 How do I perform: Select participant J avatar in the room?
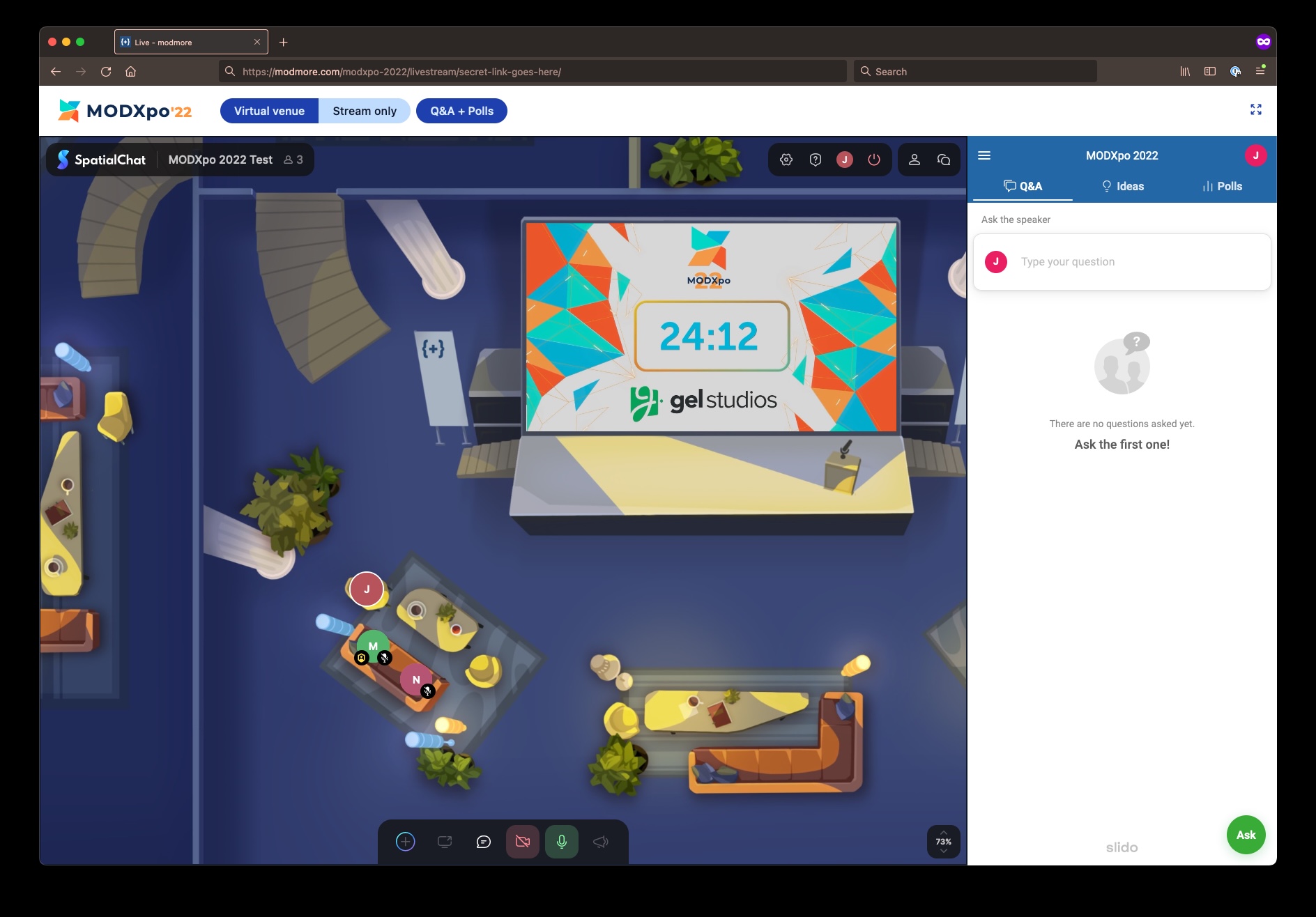click(367, 589)
